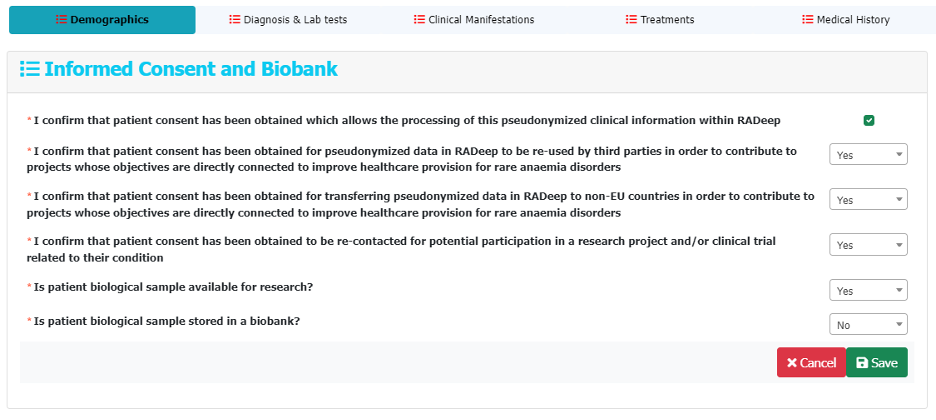Screen dimensions: 936x420
Task: Open the non-EU countries transfer dropdown
Action: coord(869,200)
